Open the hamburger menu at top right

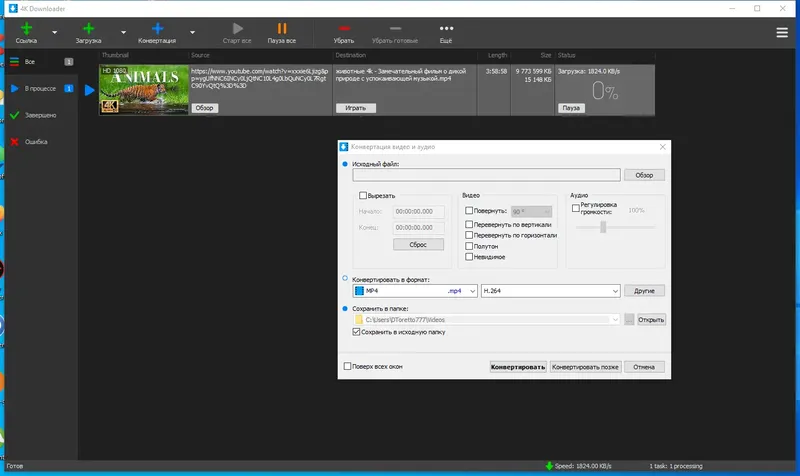pyautogui.click(x=782, y=33)
